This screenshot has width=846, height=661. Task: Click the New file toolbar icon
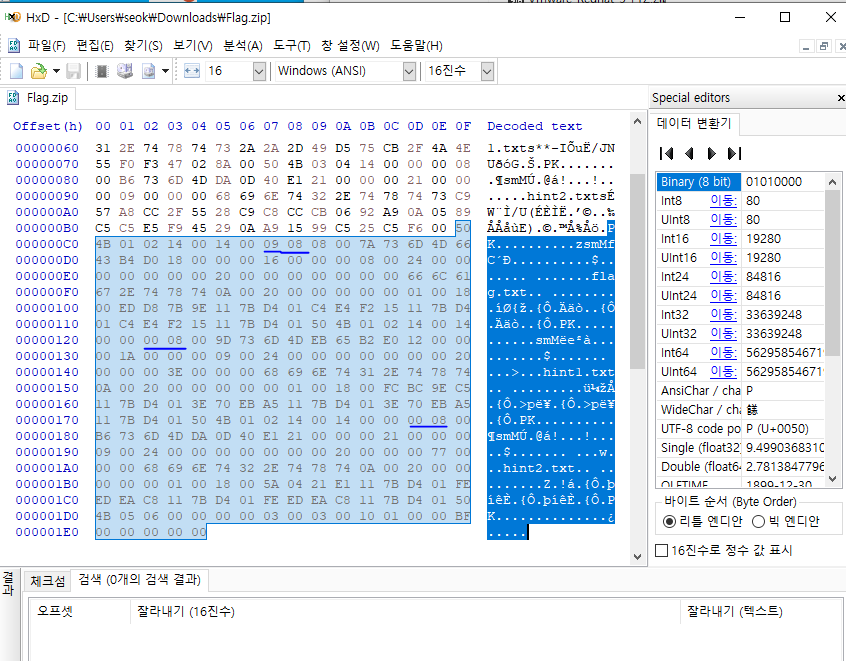pyautogui.click(x=17, y=71)
